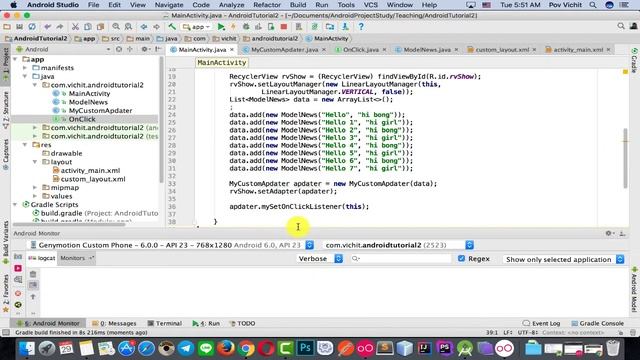Open the Refactor menu
Screen dimensions: 640x360
pyautogui.click(x=267, y=5)
